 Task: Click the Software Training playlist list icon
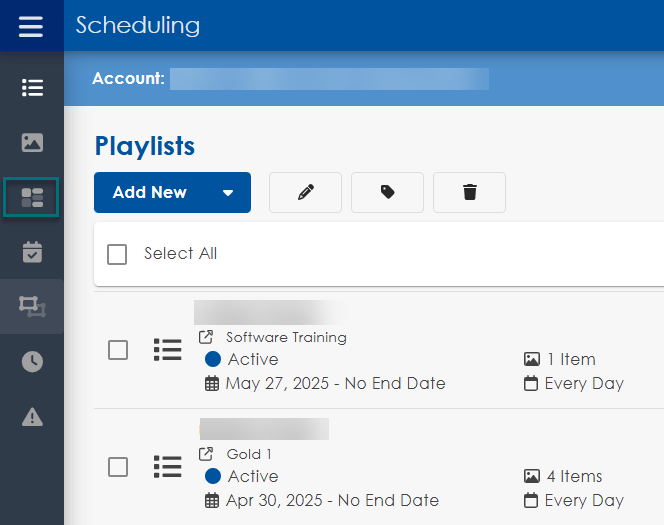coord(167,350)
